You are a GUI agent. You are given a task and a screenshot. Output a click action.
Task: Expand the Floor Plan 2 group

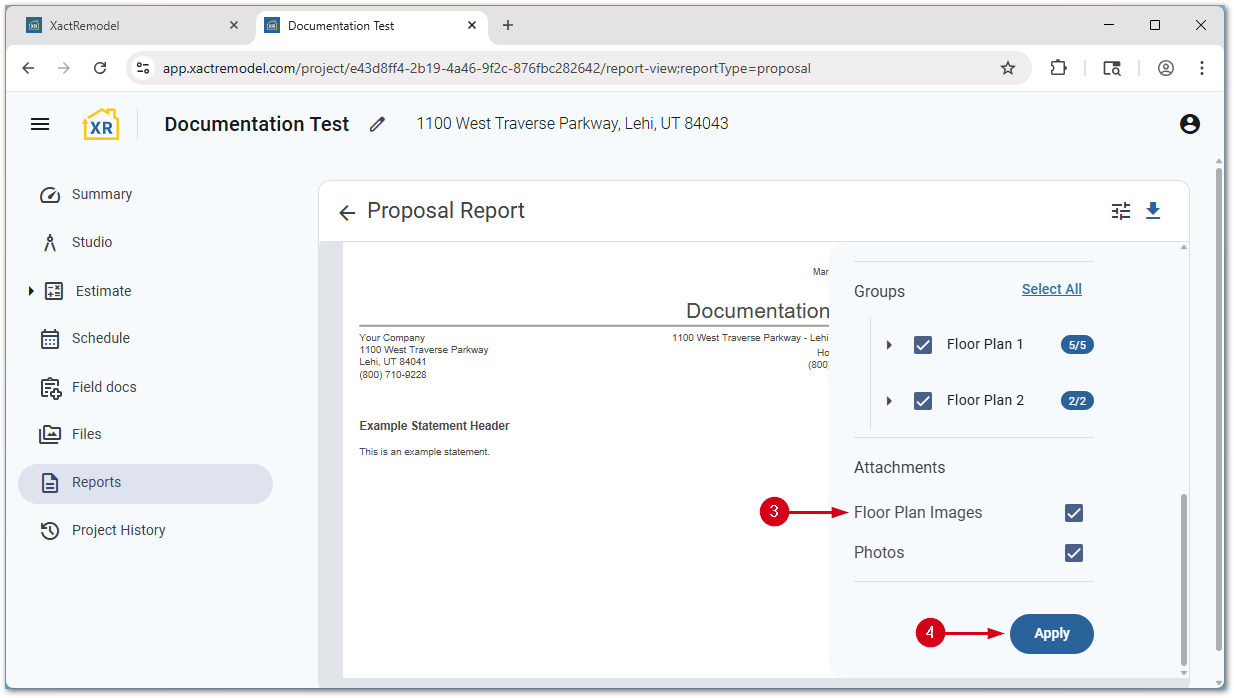889,401
